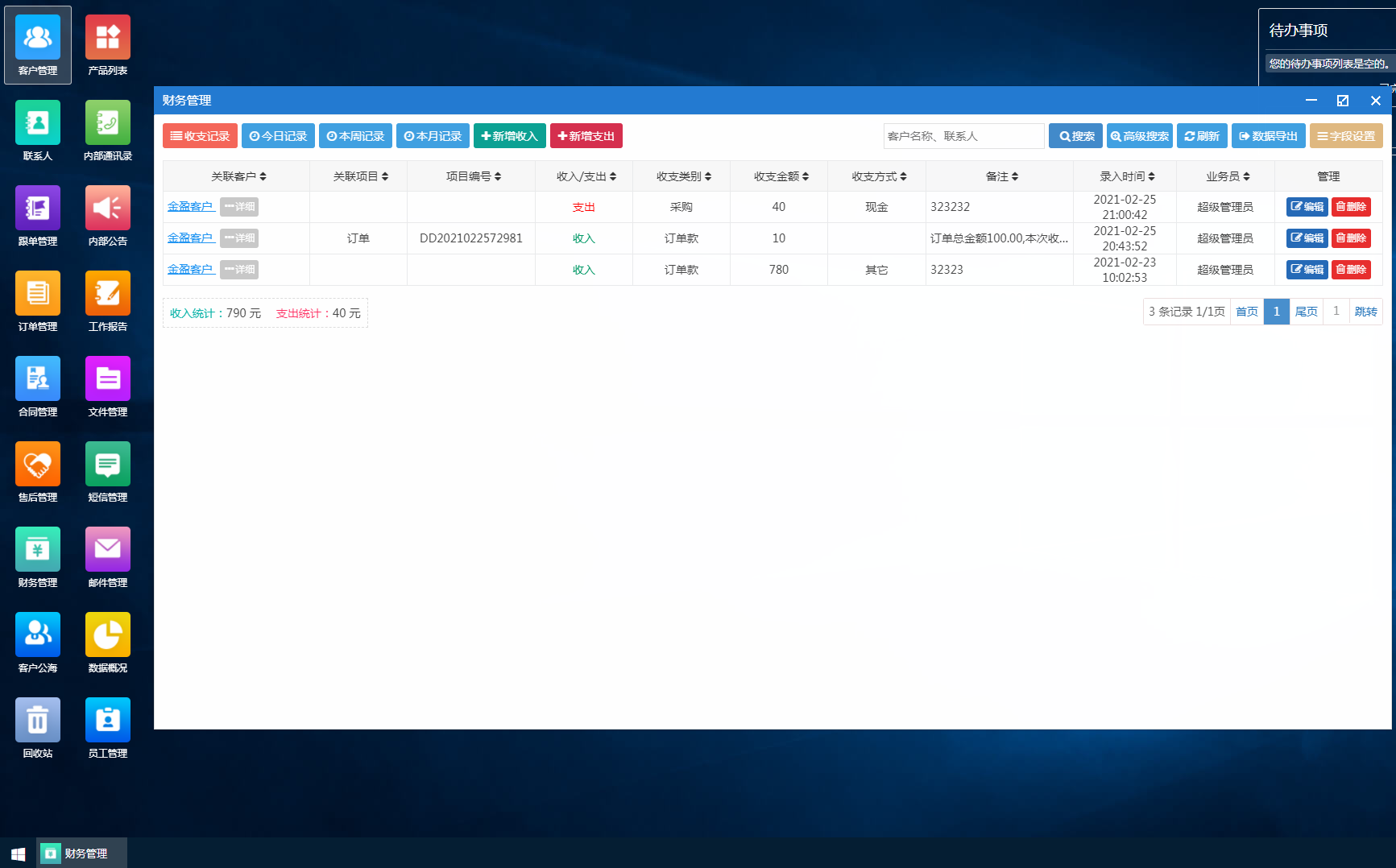Launch the 文件管理 icon
The height and width of the screenshot is (868, 1396).
tap(108, 386)
